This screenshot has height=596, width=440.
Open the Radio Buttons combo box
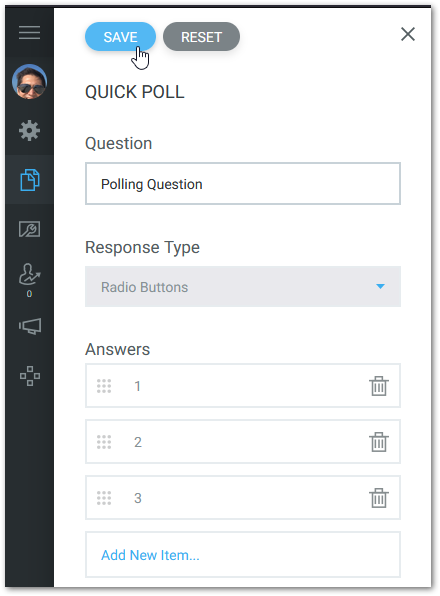[x=243, y=287]
